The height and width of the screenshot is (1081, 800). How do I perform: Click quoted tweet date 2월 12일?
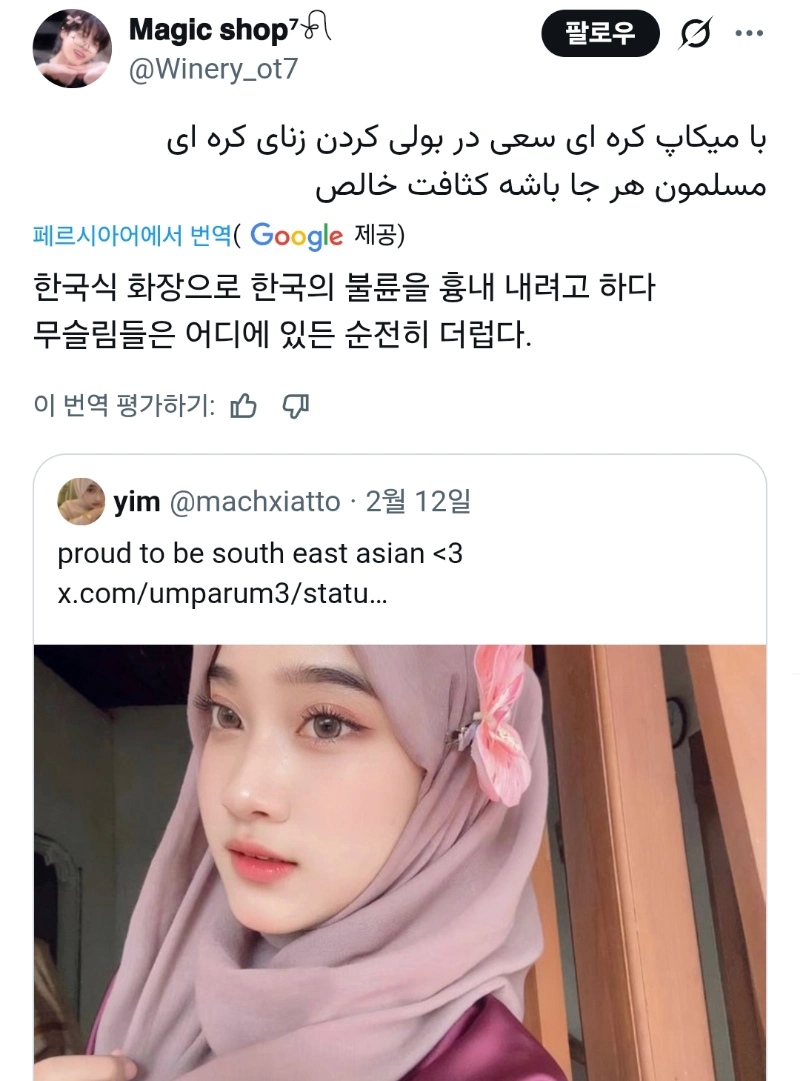pos(418,502)
